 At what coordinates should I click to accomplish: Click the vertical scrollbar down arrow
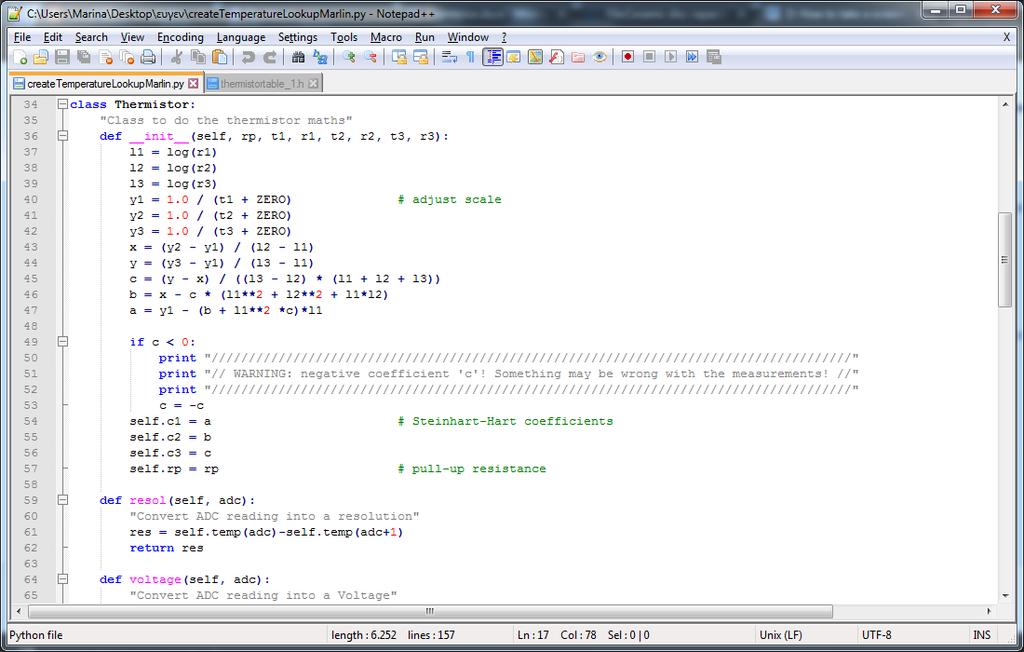1005,595
